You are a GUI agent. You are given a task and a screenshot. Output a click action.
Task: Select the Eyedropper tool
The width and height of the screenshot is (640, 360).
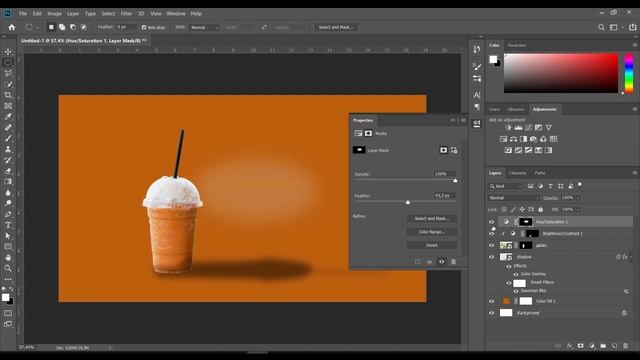click(x=8, y=117)
